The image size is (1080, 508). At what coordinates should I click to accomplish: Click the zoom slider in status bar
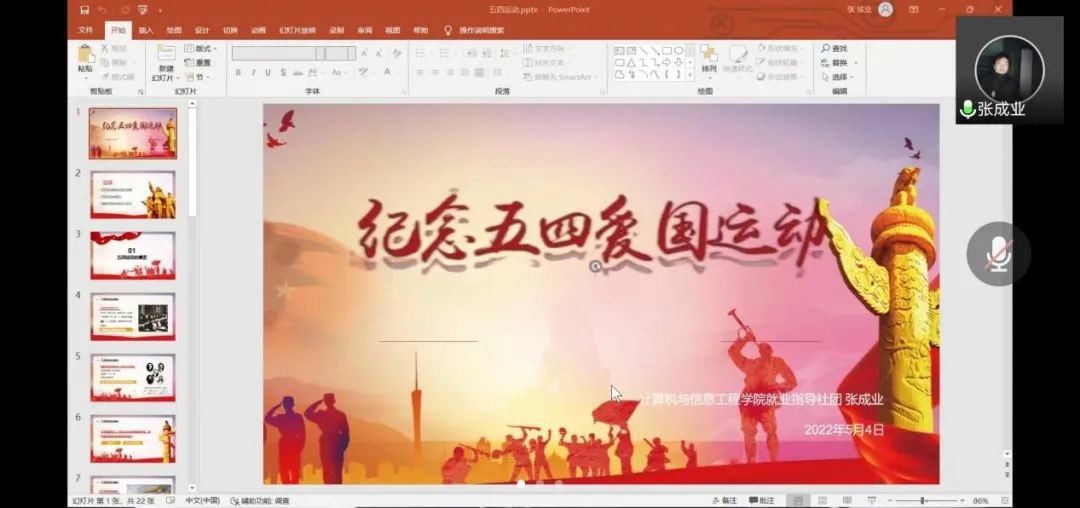coord(921,500)
